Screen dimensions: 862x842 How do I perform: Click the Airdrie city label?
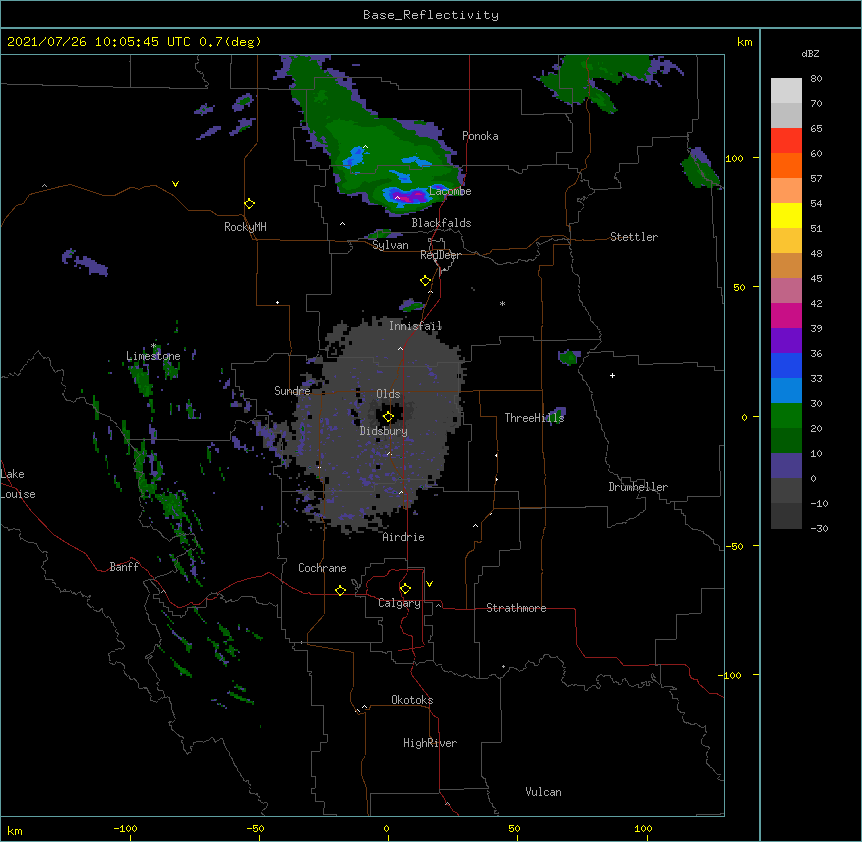click(403, 537)
